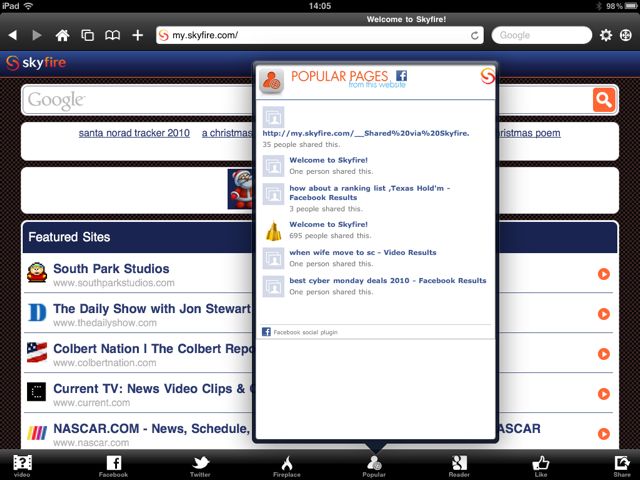
Task: Open 'Welcome to Skyfire!' with 695 shares
Action: point(329,224)
